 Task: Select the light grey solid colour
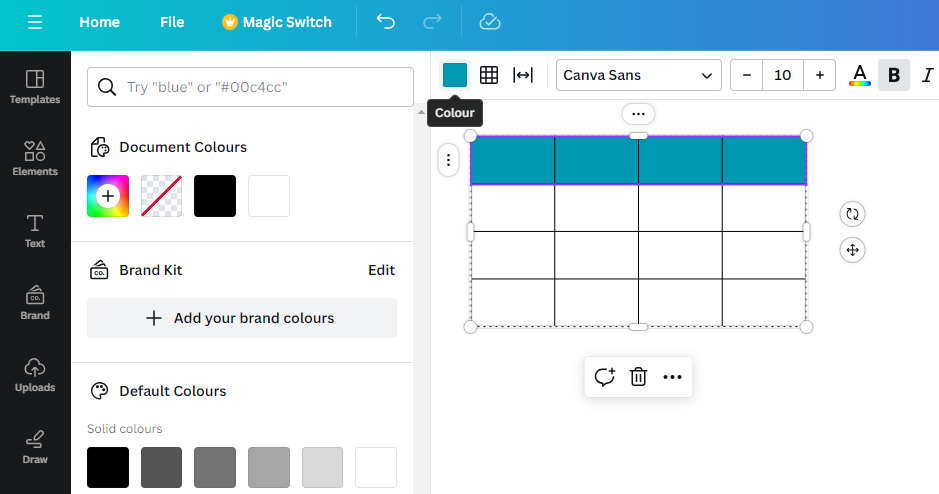click(269, 468)
